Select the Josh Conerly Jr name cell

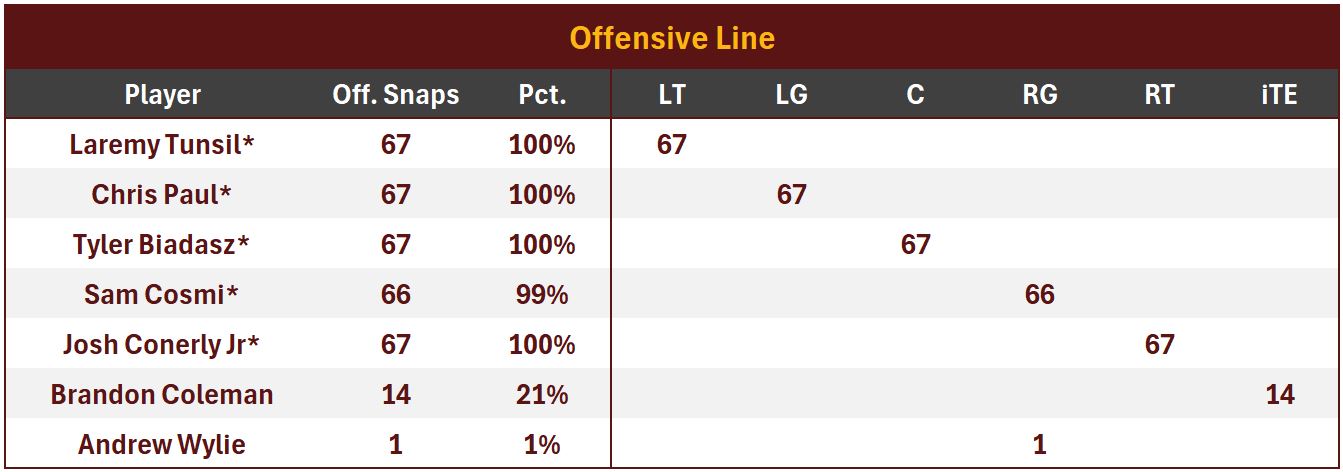click(162, 344)
